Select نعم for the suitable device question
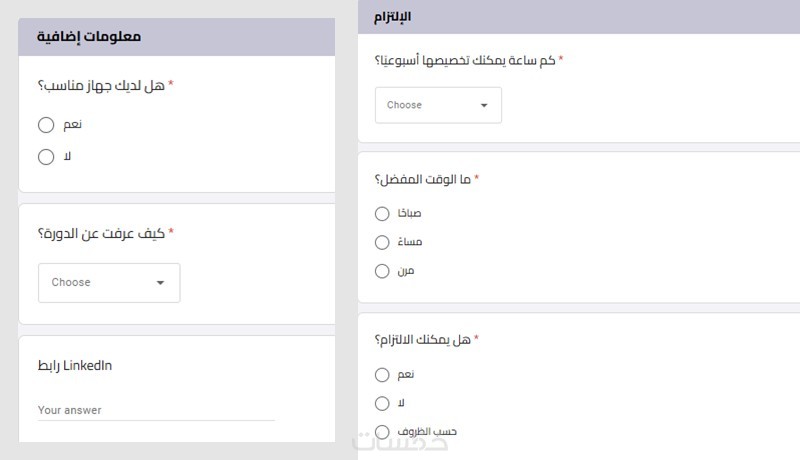 45,125
